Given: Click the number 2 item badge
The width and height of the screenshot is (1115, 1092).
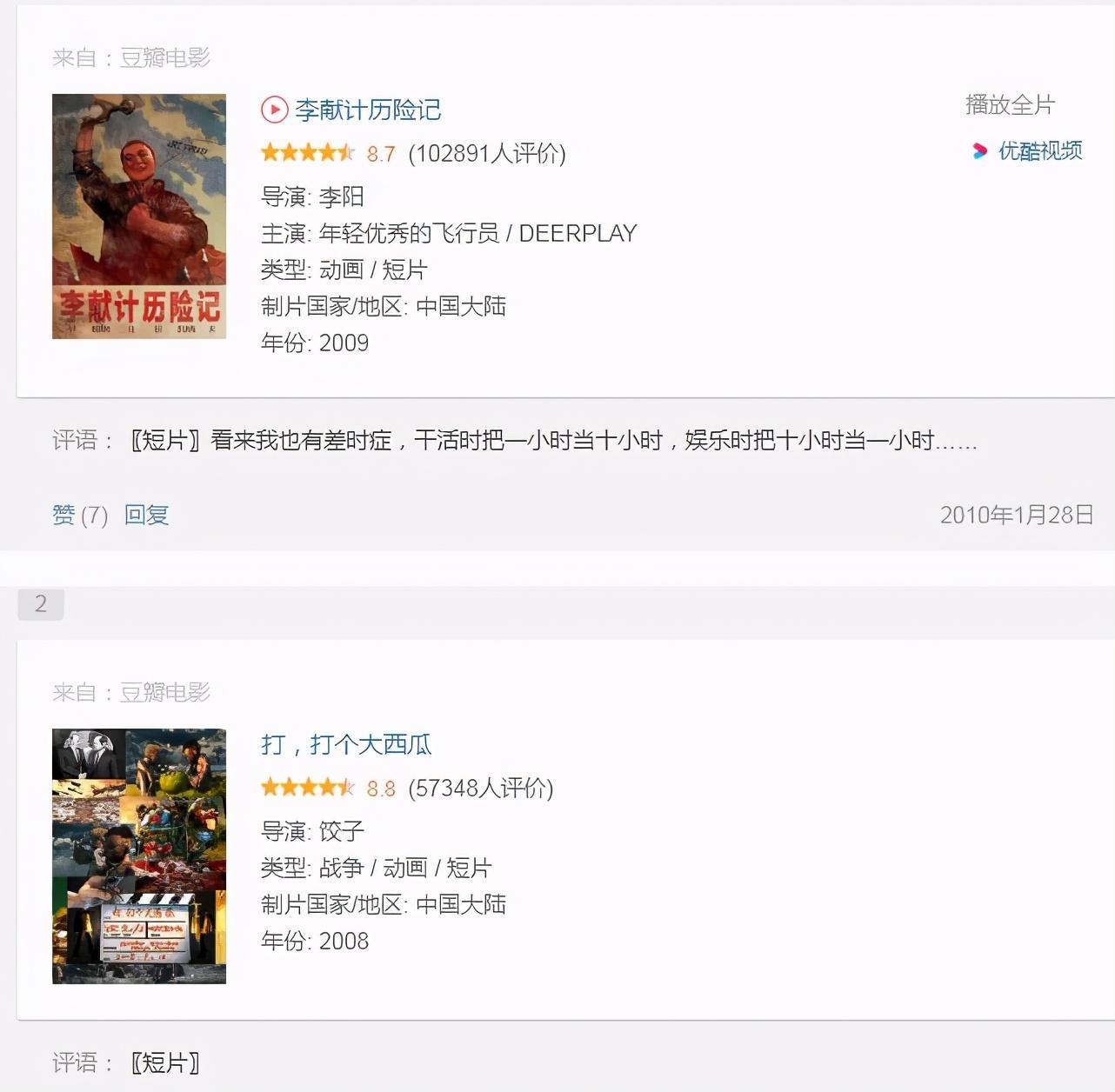Looking at the screenshot, I should [x=41, y=603].
